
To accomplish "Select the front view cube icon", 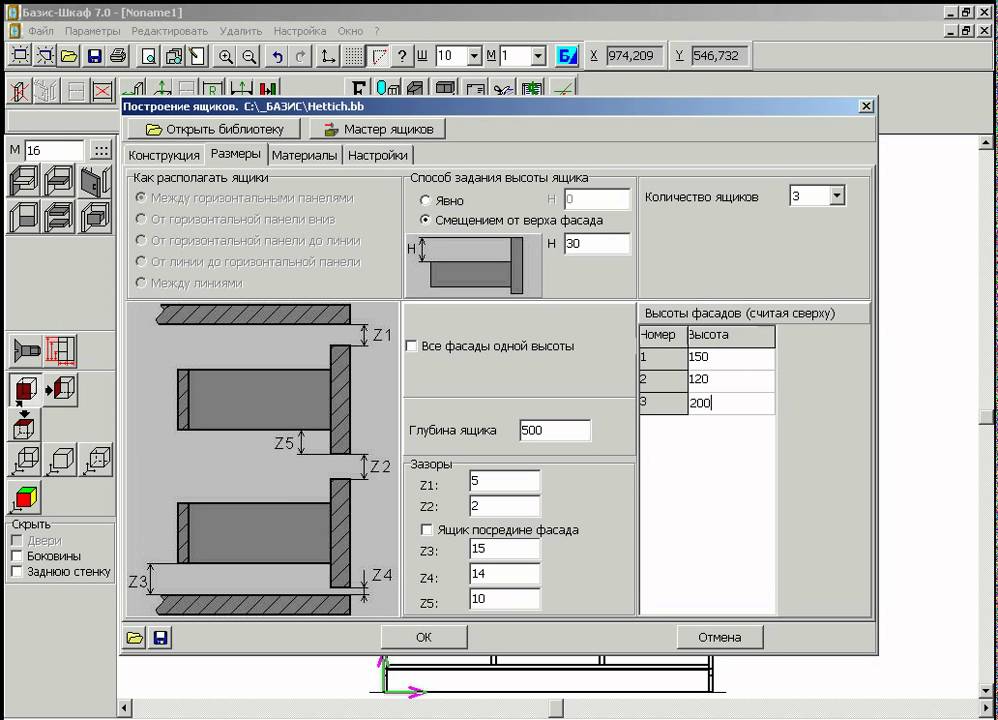I will coord(25,389).
